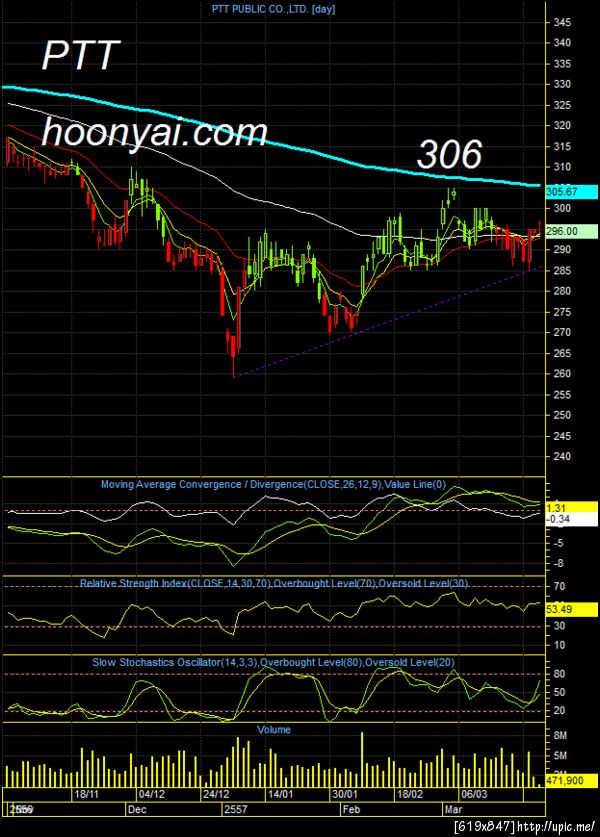Select the cyan 305.67 moving average value label

coord(571,192)
